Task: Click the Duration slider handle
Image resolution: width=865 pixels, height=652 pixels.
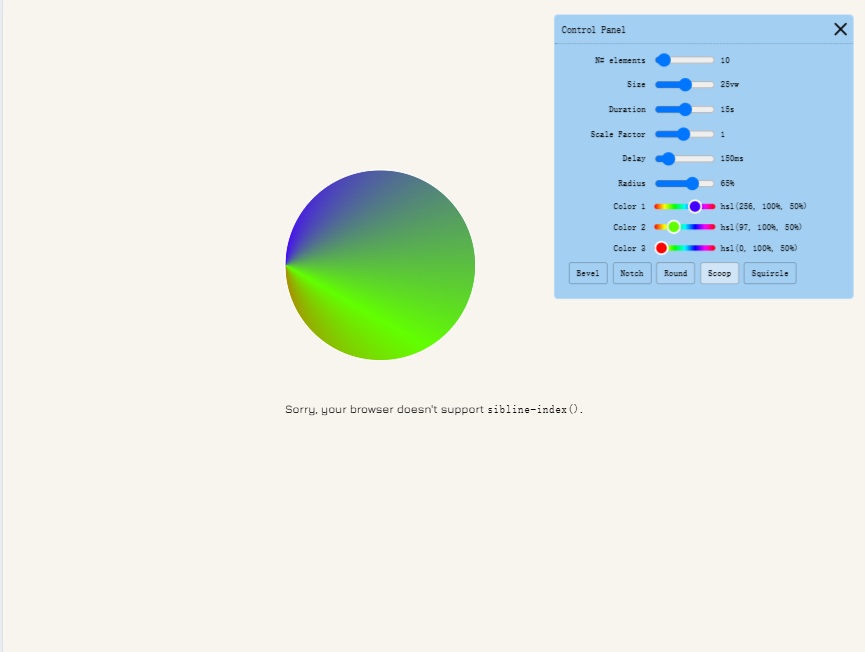Action: 685,109
